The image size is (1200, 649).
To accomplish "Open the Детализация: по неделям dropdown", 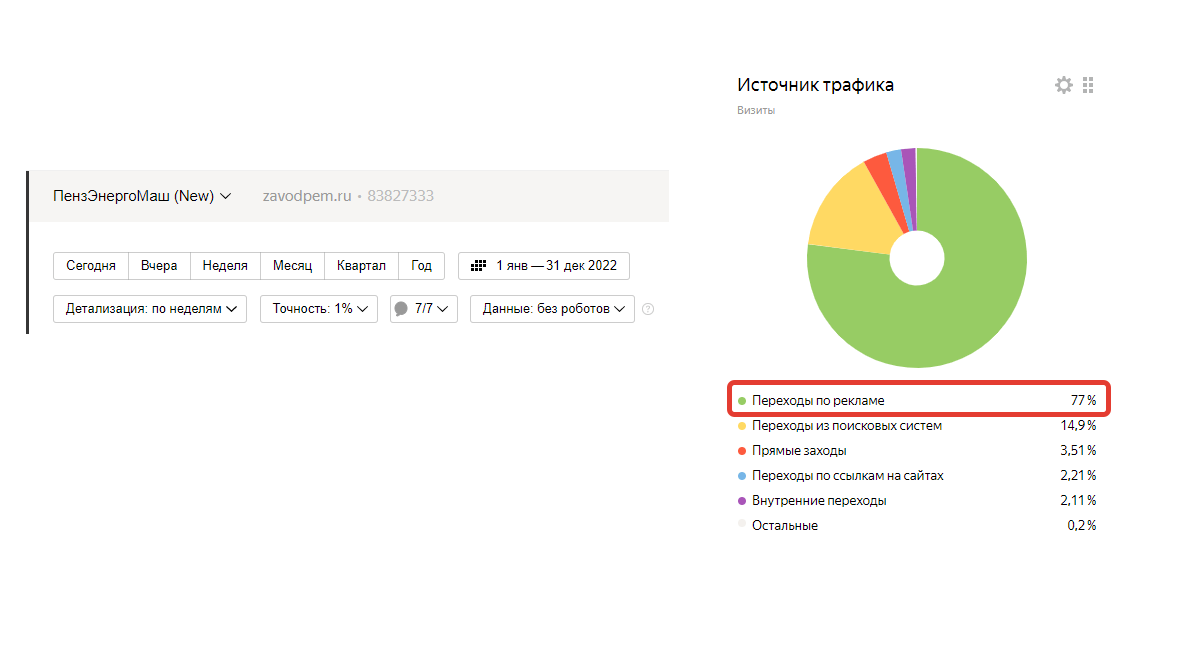I will [x=150, y=309].
